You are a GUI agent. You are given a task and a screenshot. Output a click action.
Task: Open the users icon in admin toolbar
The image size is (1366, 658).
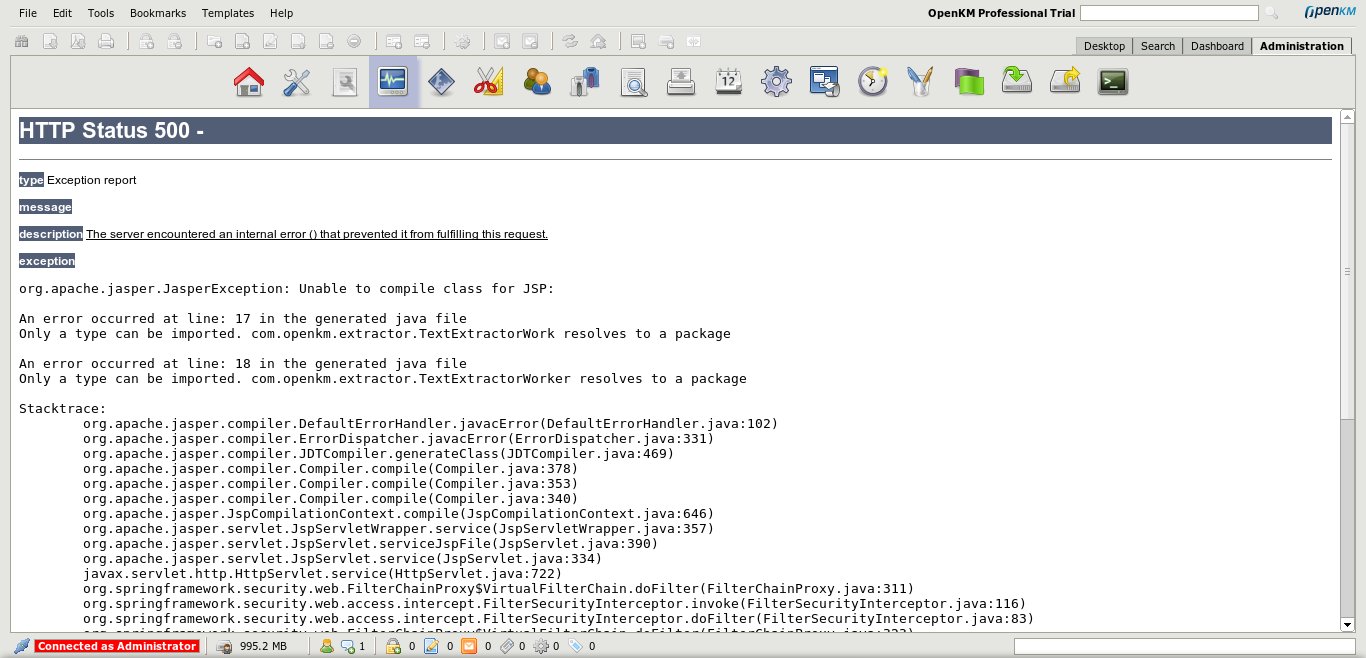point(537,82)
